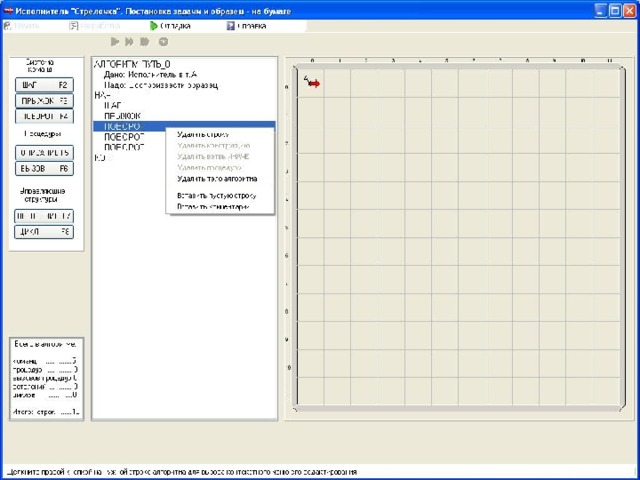640x480 pixels.
Task: Choose 'Удалить тело алгоритма' menu item
Action: (217, 178)
